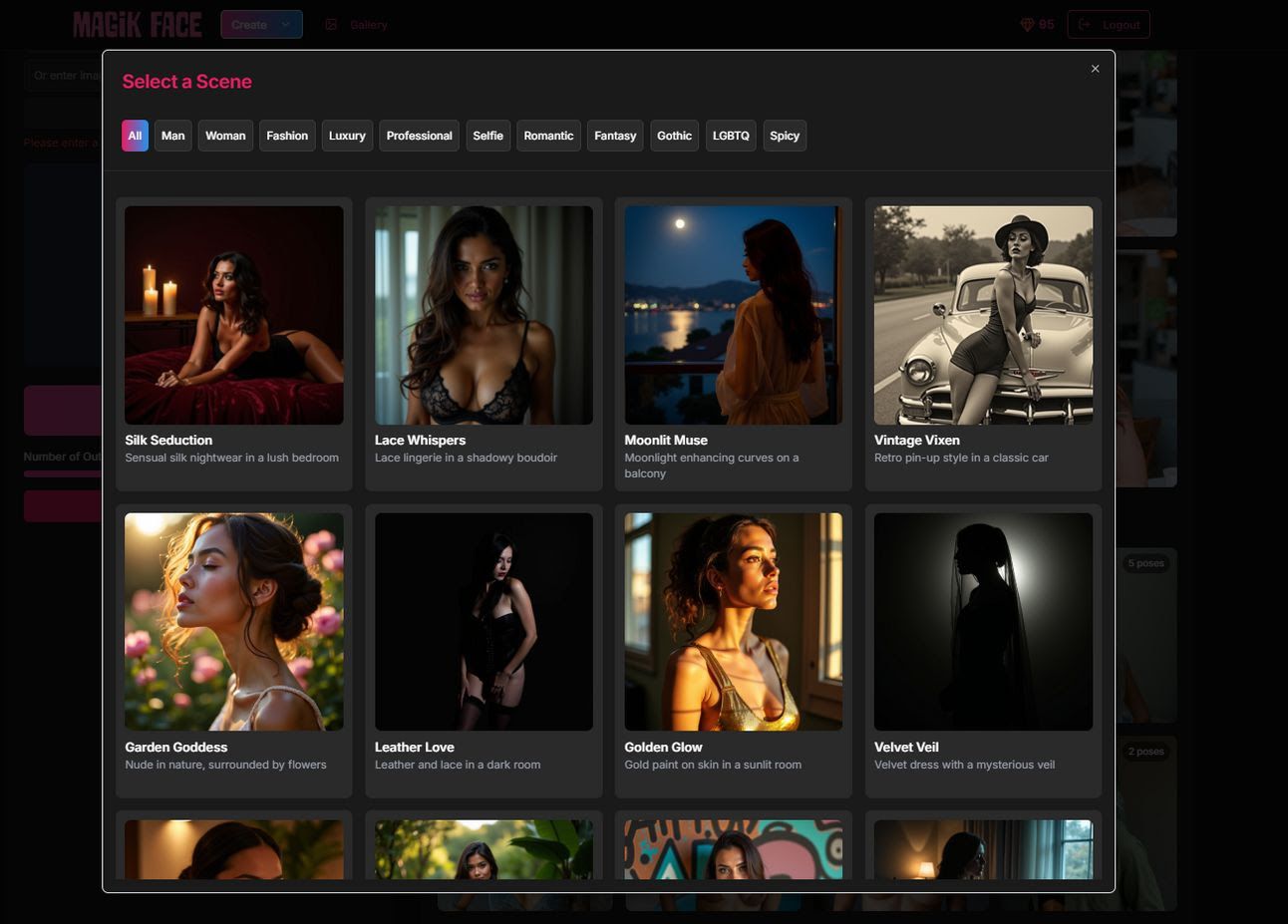Pick the Silk Seduction scene image
This screenshot has height=924, width=1288.
tap(234, 315)
